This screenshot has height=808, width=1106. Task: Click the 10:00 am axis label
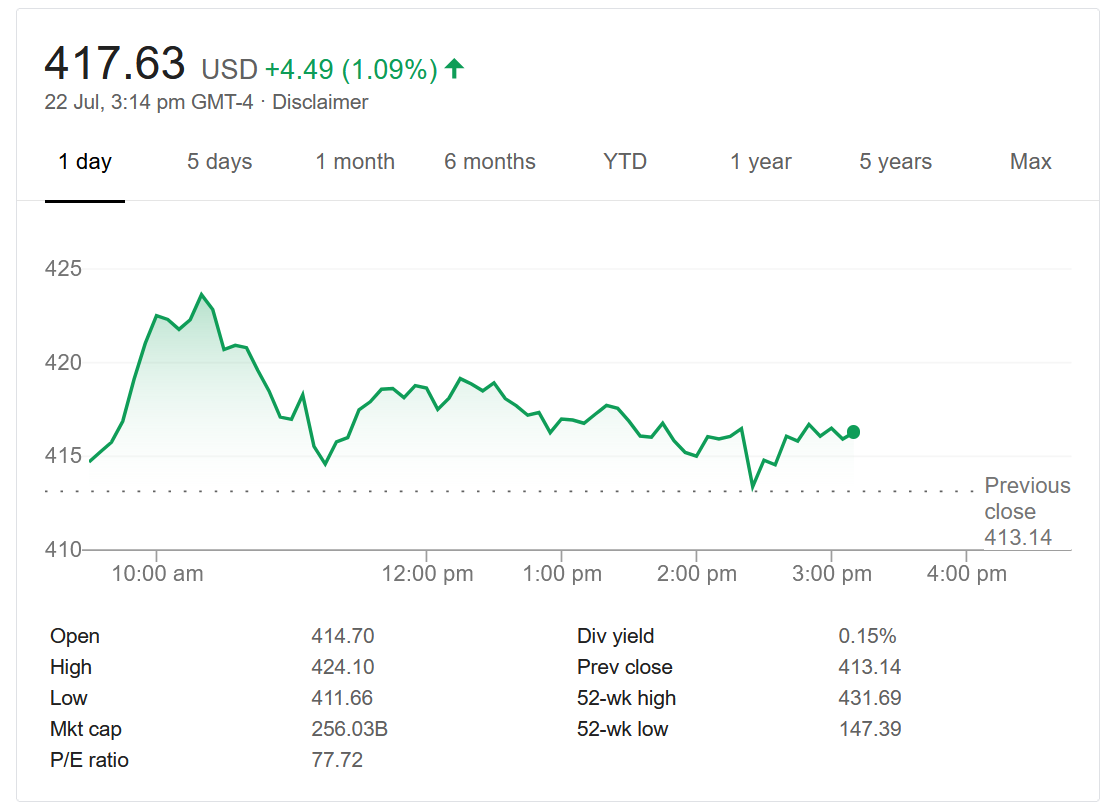(x=157, y=574)
